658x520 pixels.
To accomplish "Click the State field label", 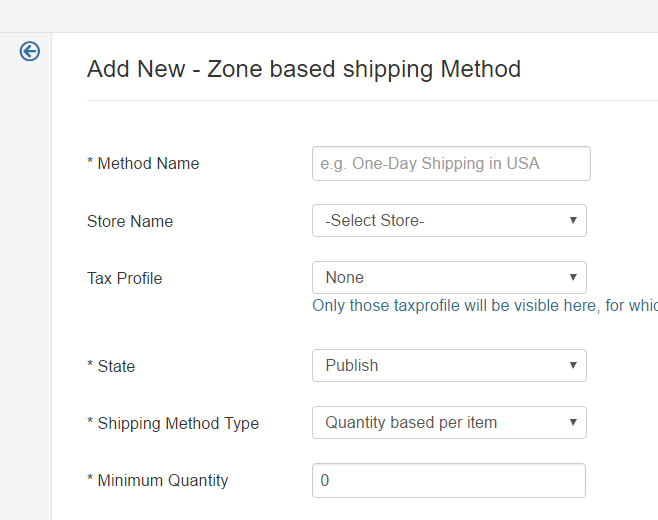I will pos(111,367).
